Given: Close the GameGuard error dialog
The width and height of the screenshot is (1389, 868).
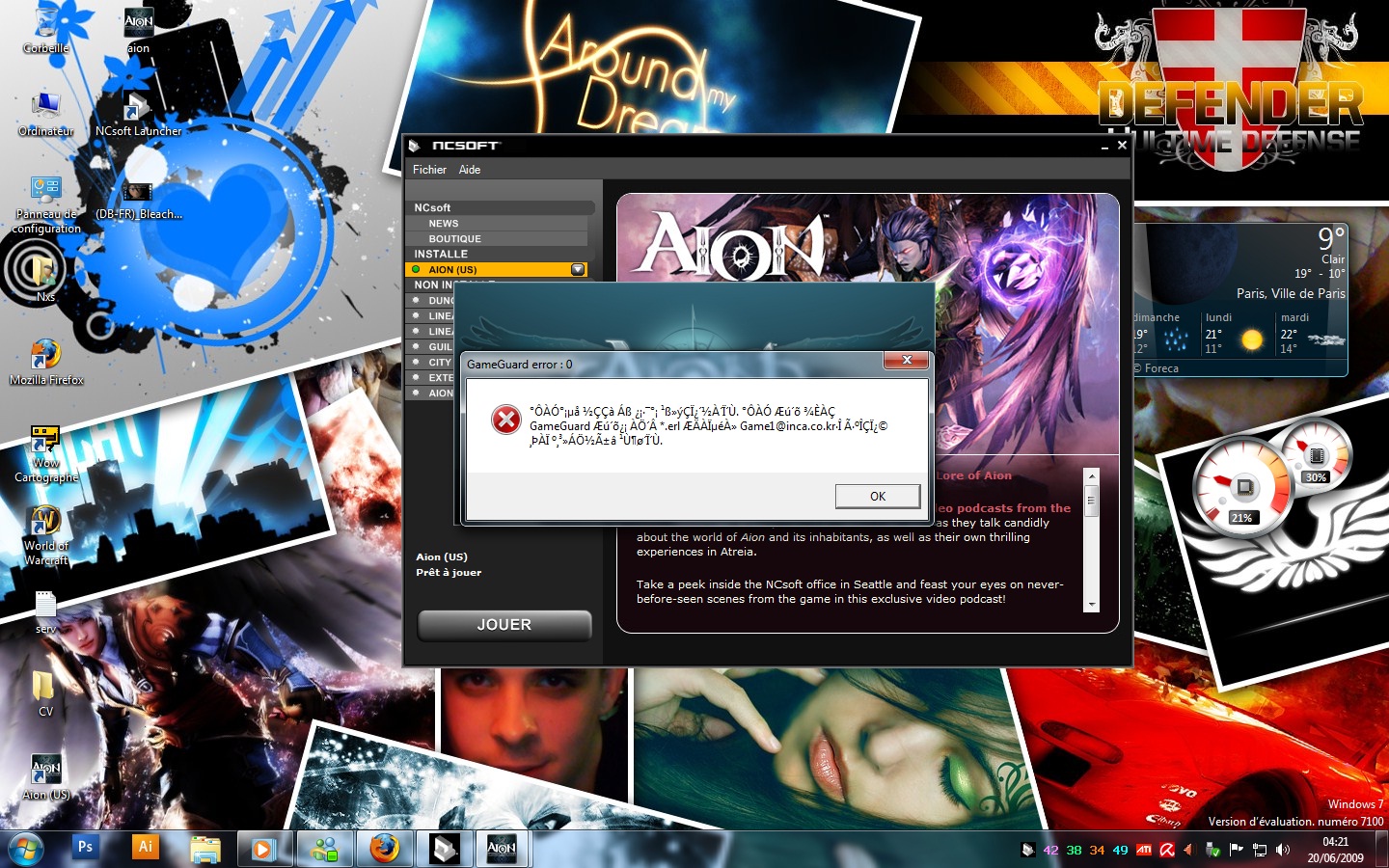Looking at the screenshot, I should [x=907, y=360].
